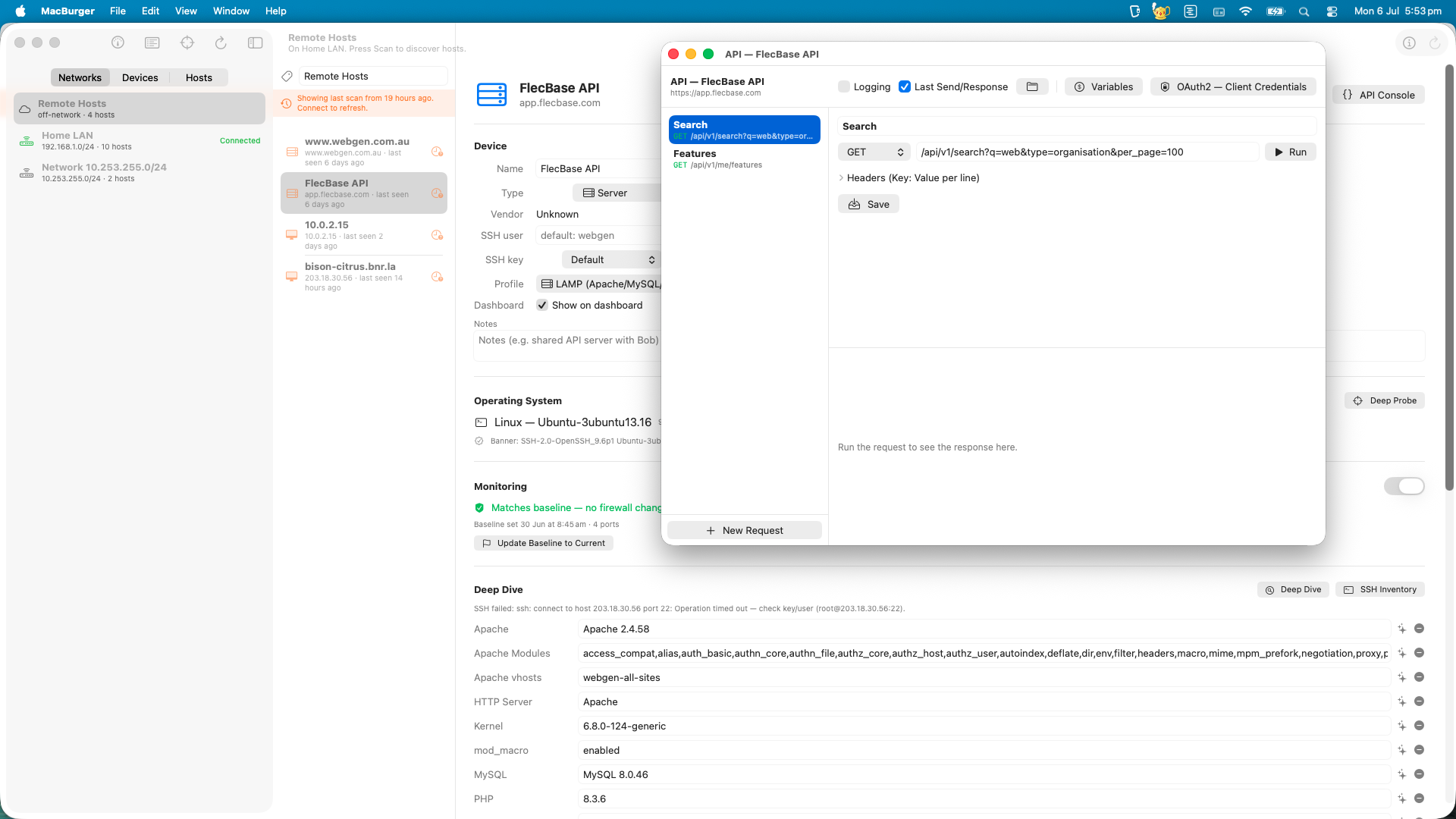1456x819 pixels.
Task: Open Control Center in menu bar
Action: [1332, 11]
